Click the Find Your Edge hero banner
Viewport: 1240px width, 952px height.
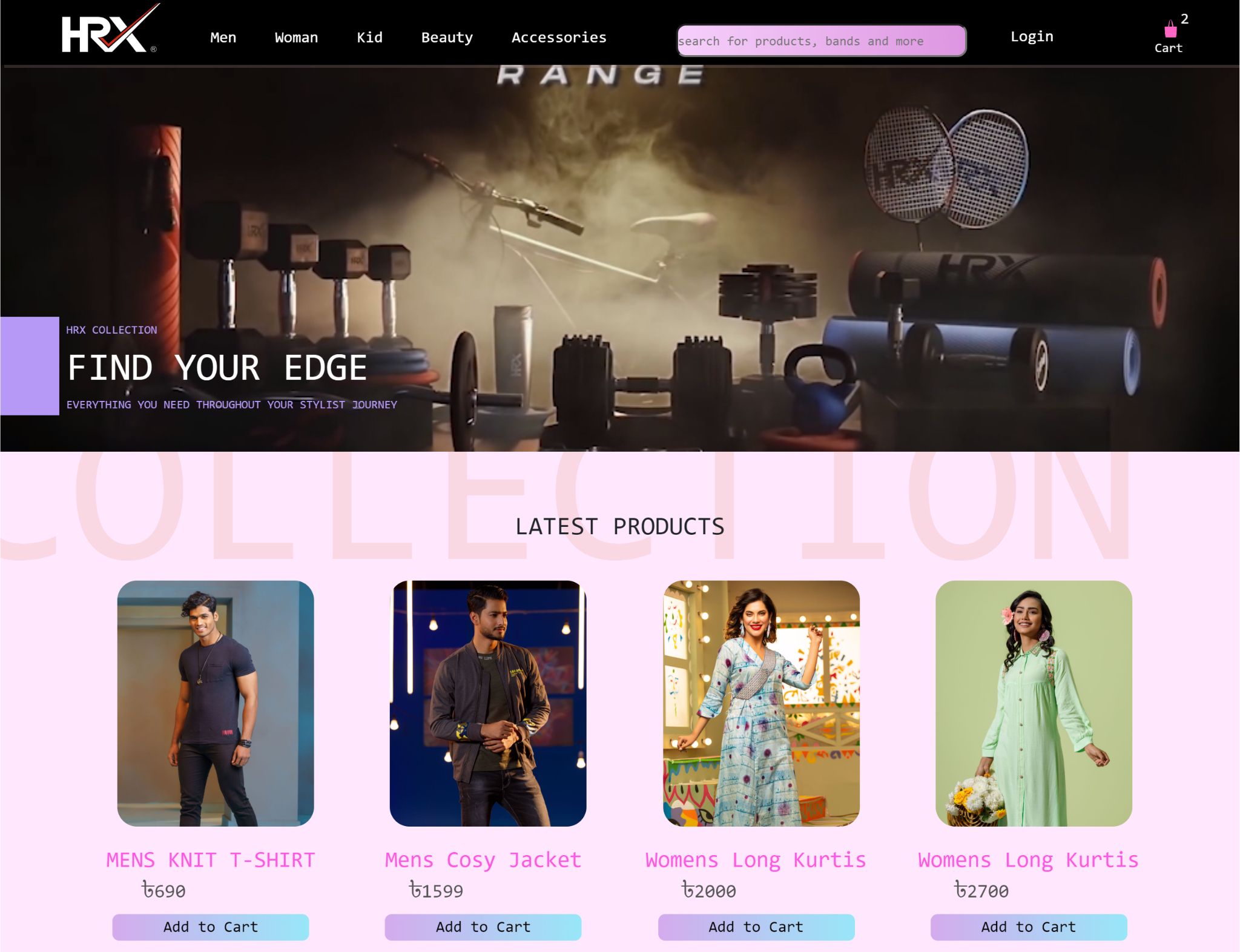coord(620,259)
